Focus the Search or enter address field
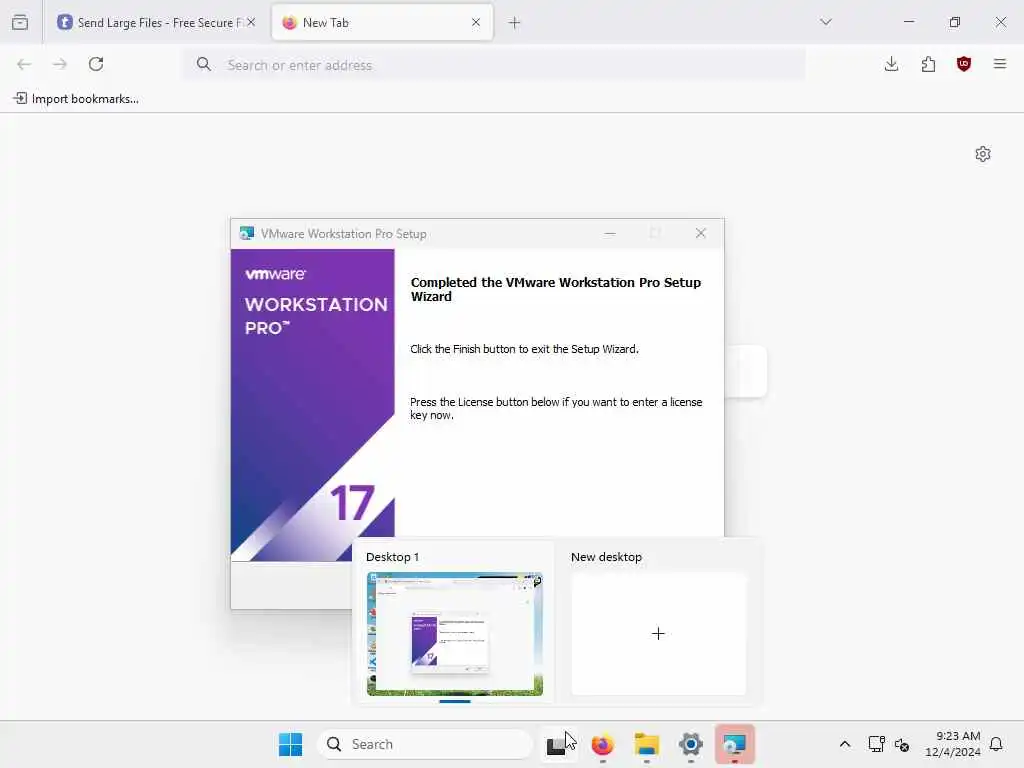This screenshot has height=768, width=1024. point(494,65)
